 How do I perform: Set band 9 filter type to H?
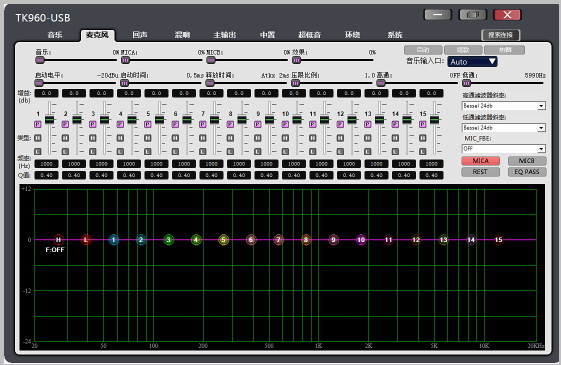pos(258,138)
